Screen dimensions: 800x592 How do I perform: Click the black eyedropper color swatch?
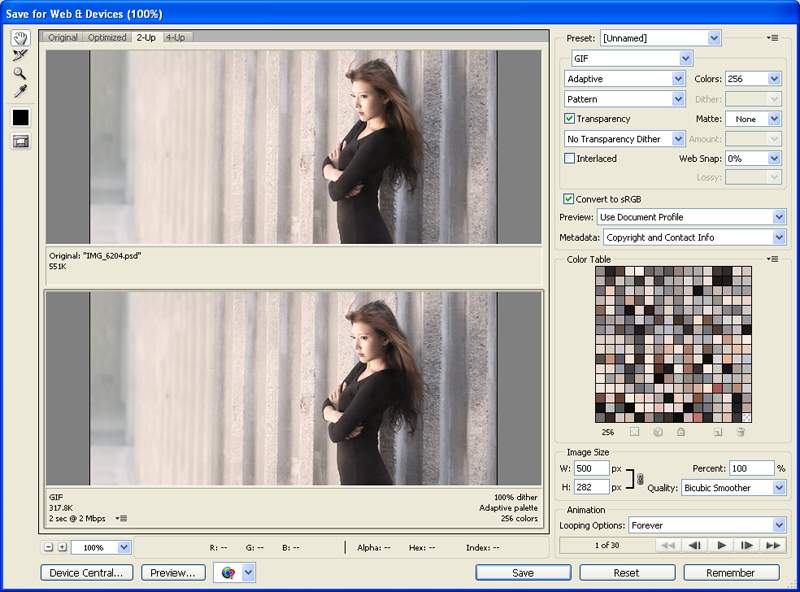pos(20,117)
